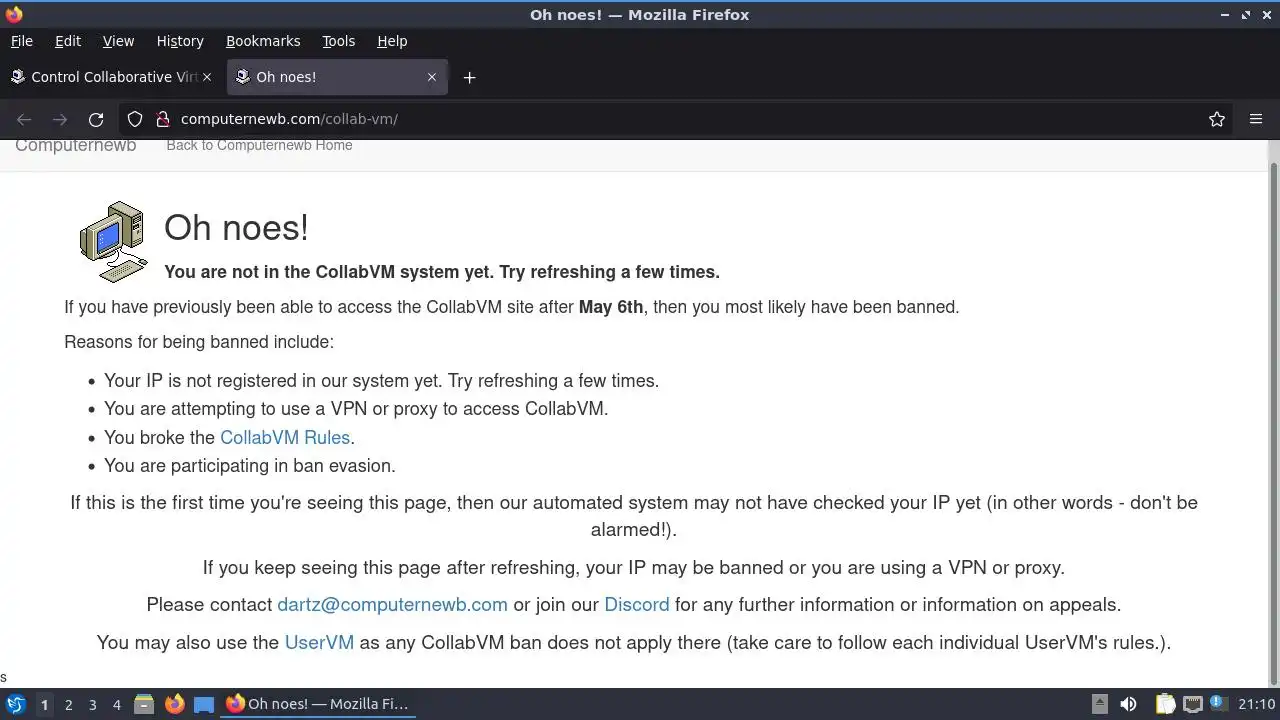Screen dimensions: 1280x720
Task: Click the 'Oh noes!' heading
Action: [236, 227]
